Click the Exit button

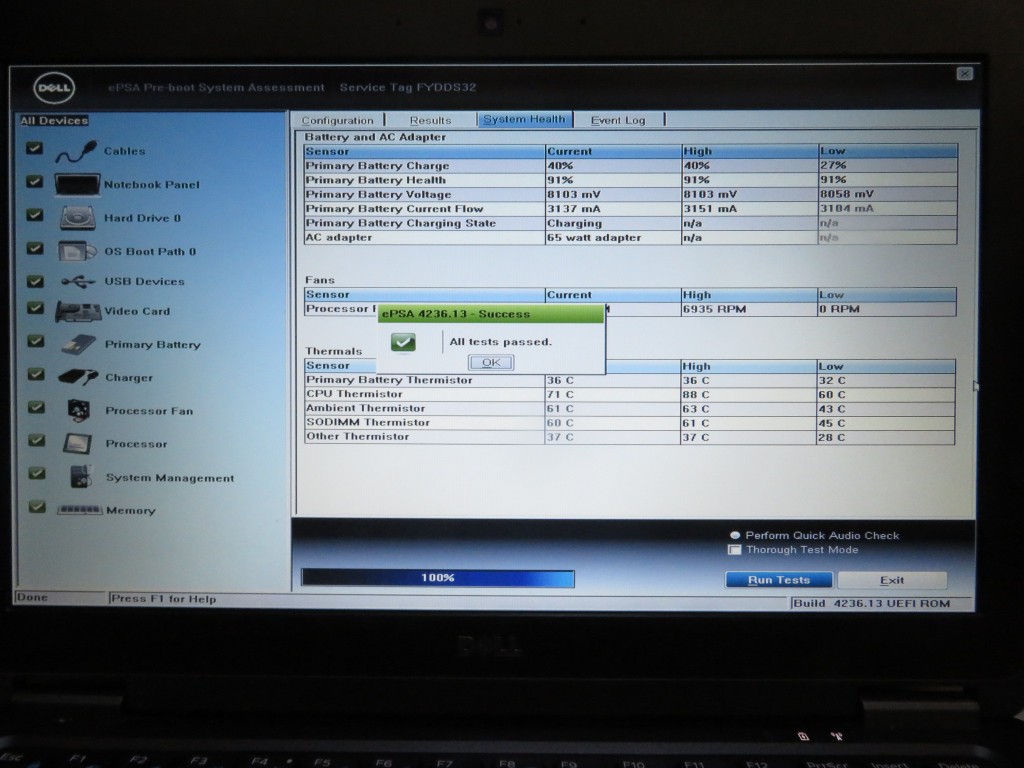[x=892, y=580]
